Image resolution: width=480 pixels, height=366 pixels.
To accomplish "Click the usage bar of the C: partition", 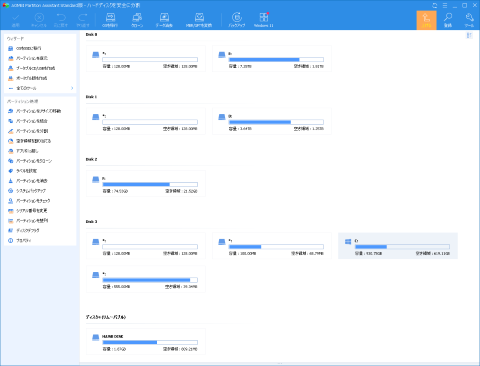I will 402,247.
